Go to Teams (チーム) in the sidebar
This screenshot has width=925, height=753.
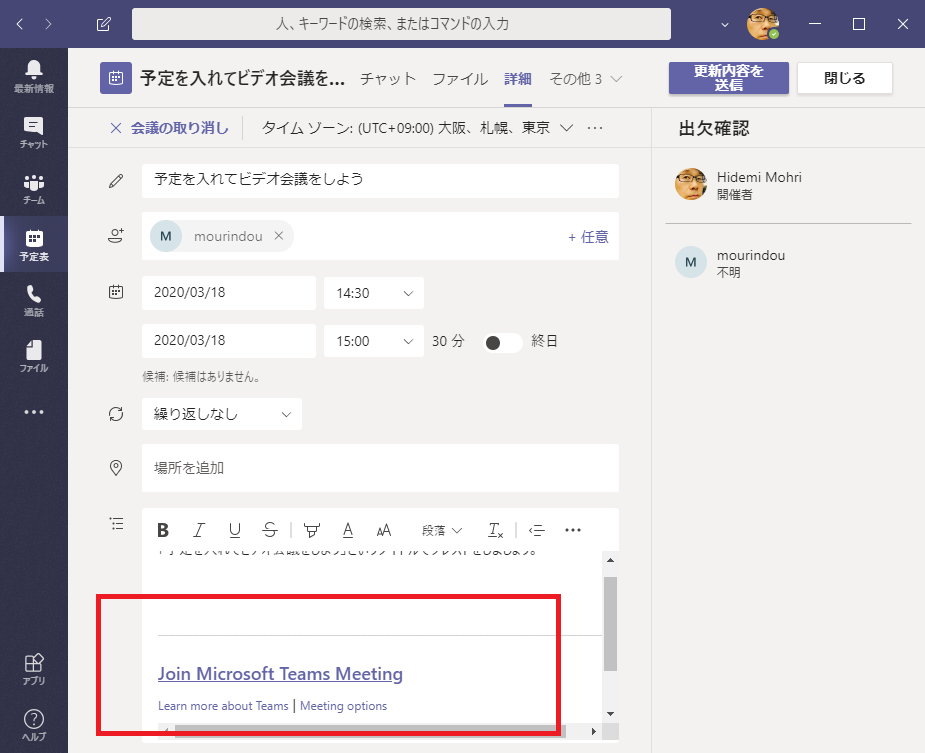point(34,188)
